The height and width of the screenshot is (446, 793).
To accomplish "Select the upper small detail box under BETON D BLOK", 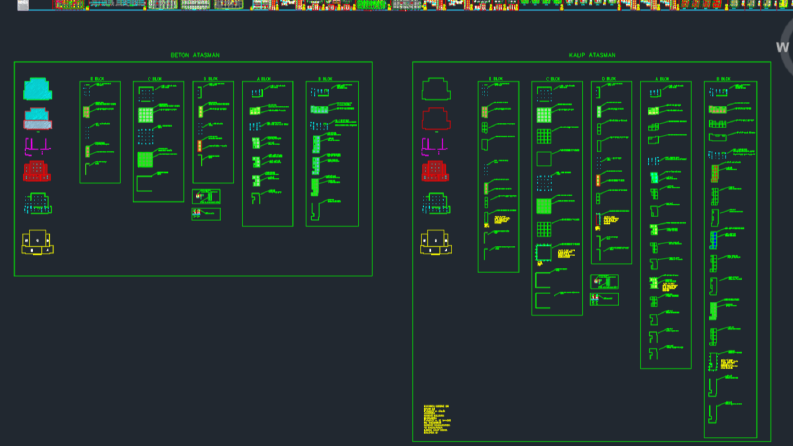I will [x=206, y=196].
